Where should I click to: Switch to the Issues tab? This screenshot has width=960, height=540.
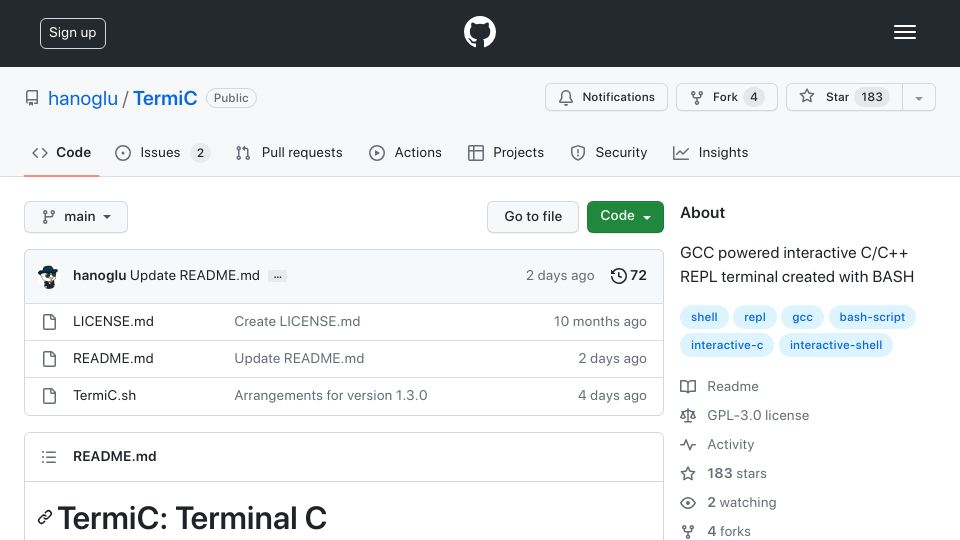[x=162, y=152]
